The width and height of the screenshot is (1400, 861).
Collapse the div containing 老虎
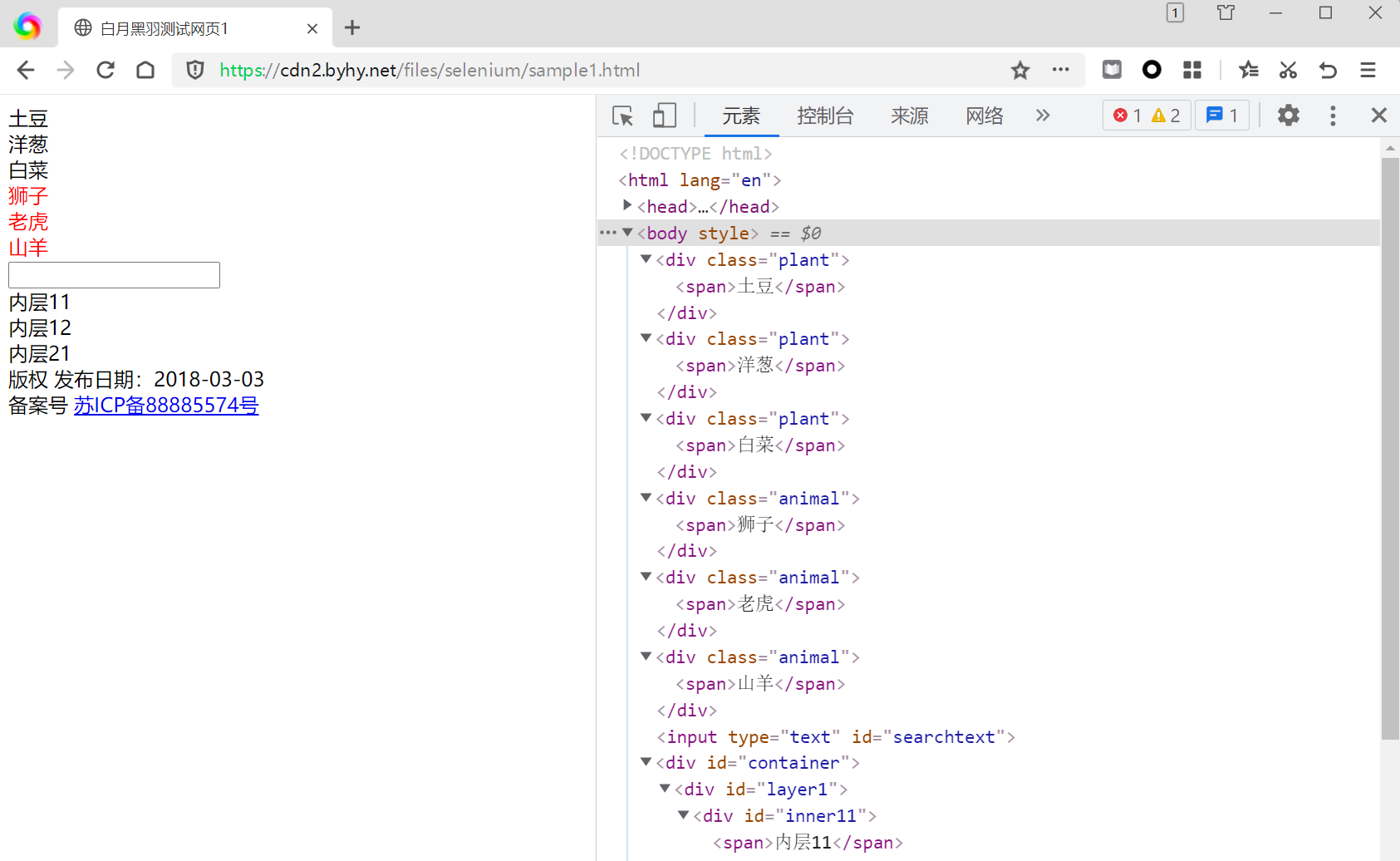[x=646, y=577]
